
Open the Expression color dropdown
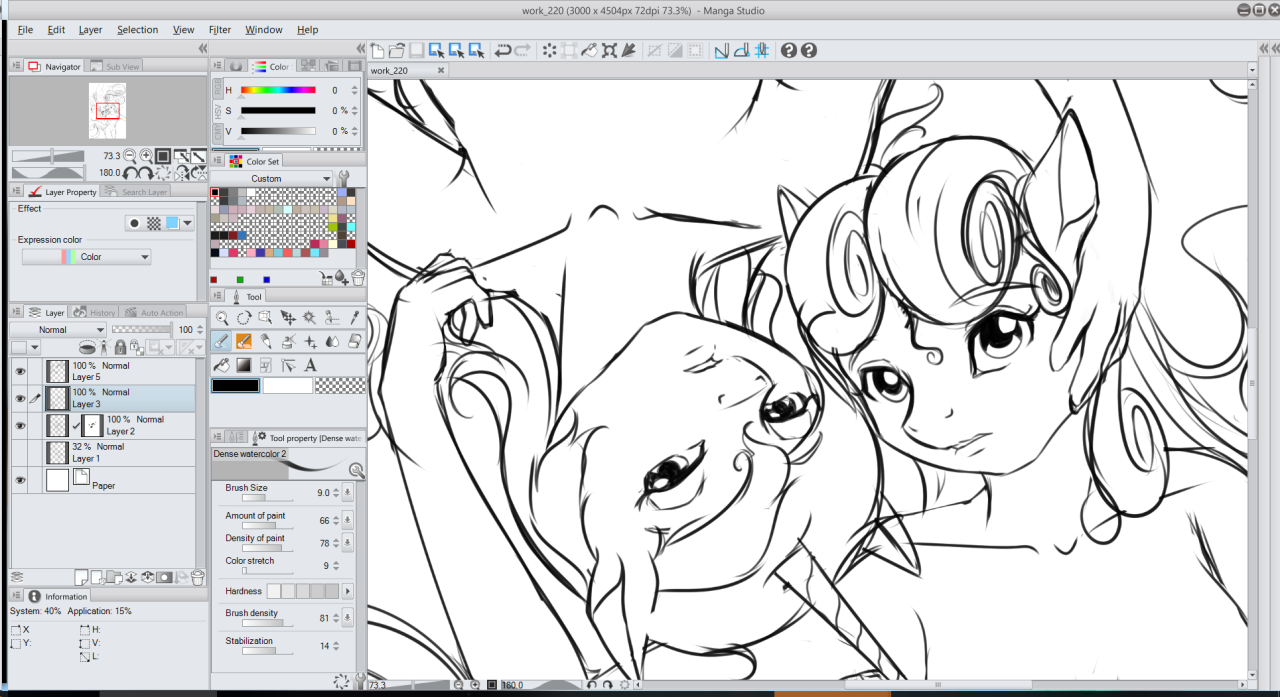(x=86, y=257)
